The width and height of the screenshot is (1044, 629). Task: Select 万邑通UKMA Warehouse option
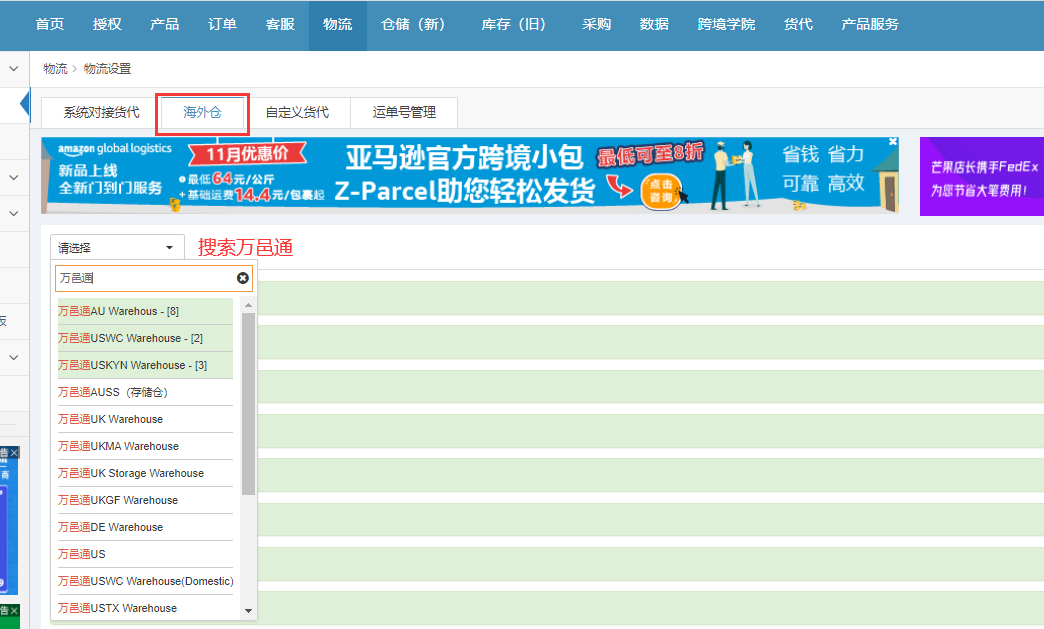coord(145,446)
